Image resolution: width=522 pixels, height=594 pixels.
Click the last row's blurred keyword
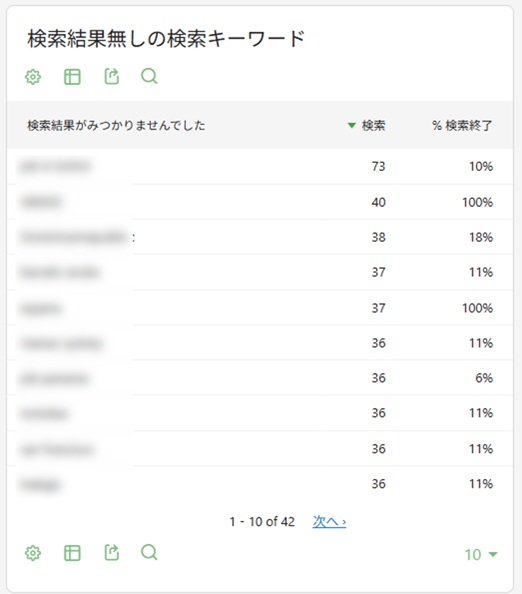[x=41, y=485]
